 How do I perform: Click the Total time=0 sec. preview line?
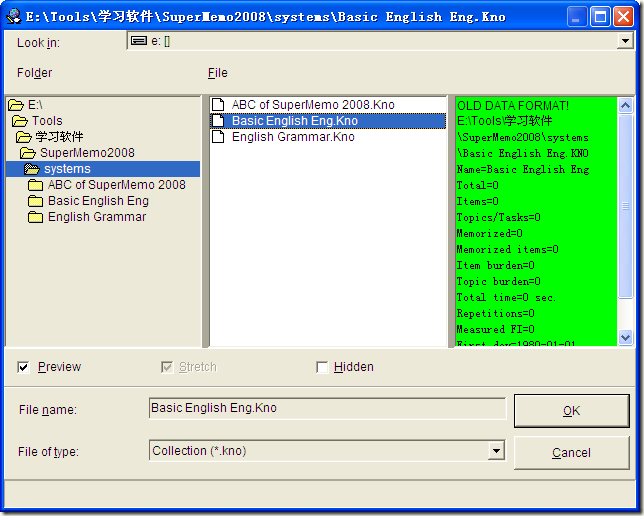point(506,297)
